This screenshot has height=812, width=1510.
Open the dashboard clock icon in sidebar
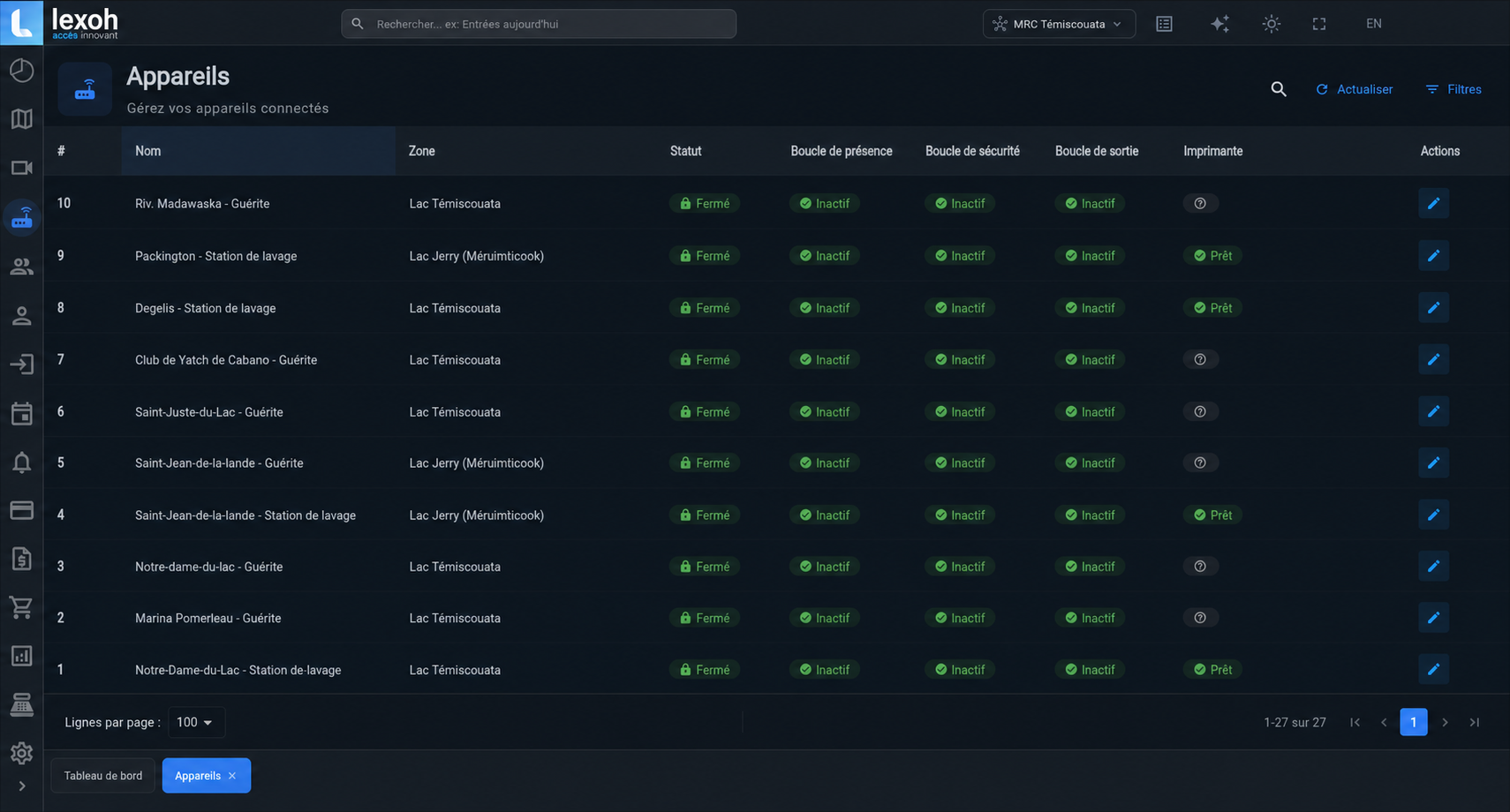[21, 71]
